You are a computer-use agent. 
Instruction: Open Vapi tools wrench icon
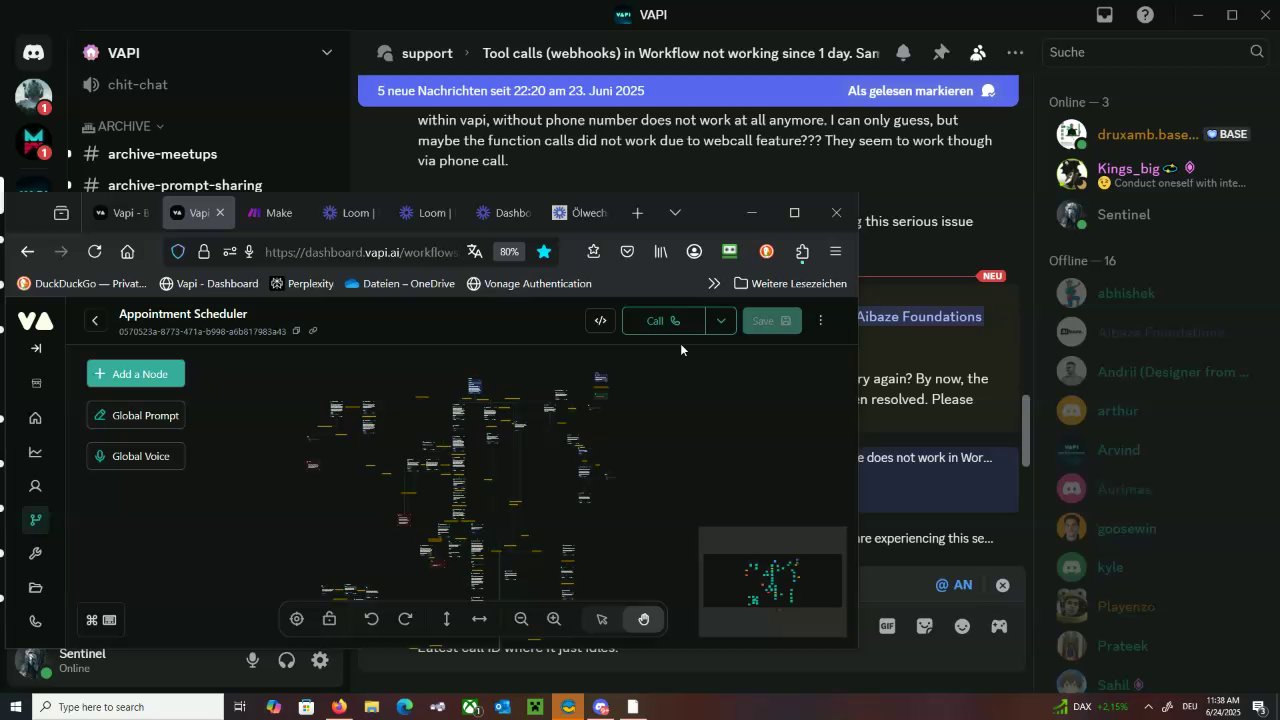tap(36, 553)
